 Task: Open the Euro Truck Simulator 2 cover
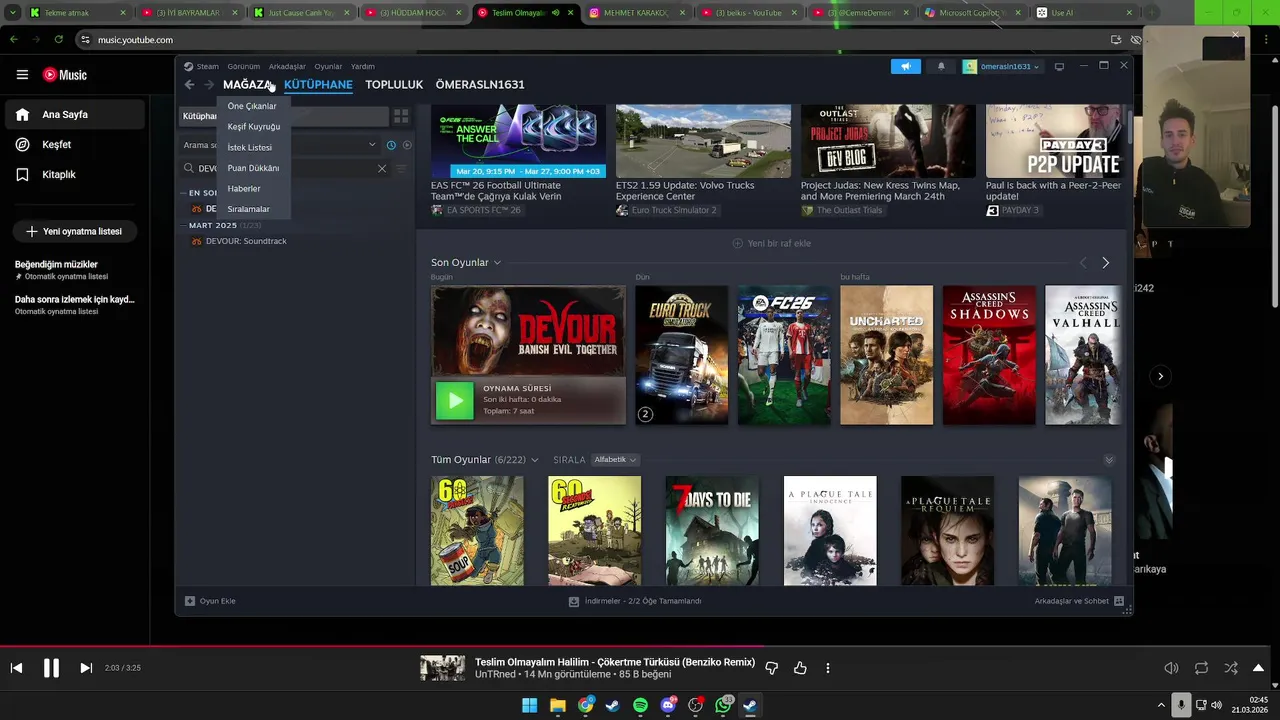[681, 355]
